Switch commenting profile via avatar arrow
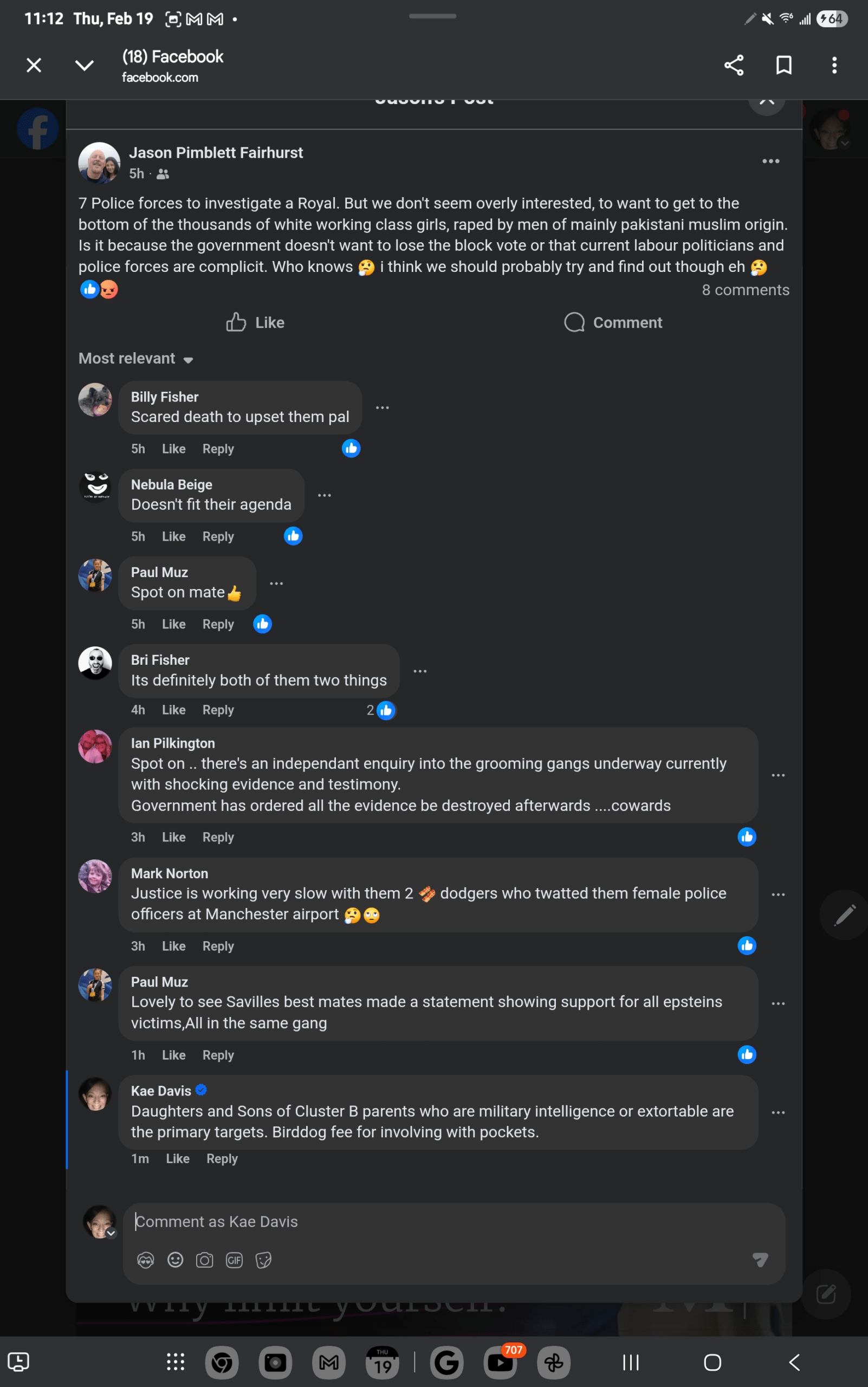 [111, 1233]
